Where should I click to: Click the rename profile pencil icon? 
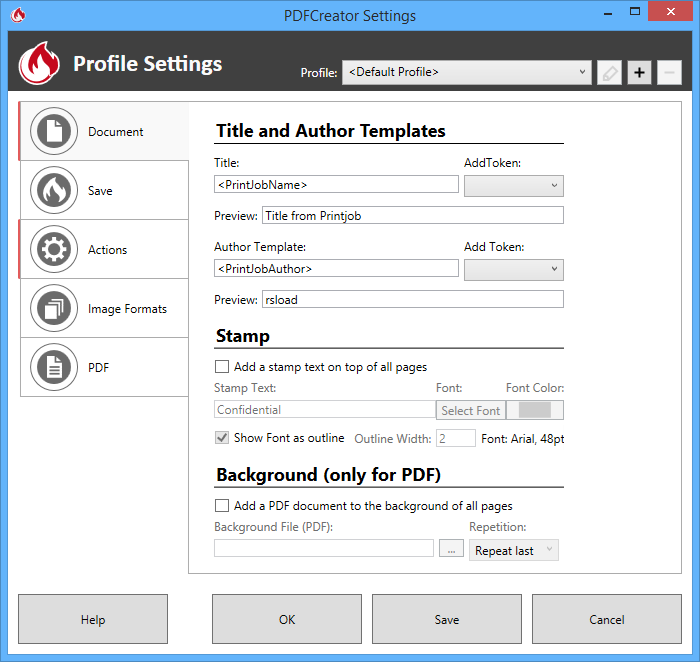tap(609, 72)
